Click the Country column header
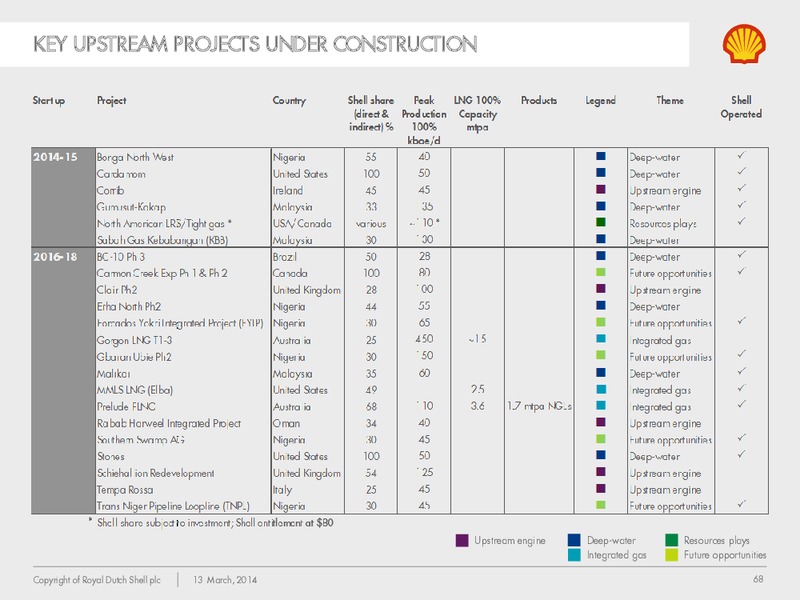800x600 pixels. (x=289, y=101)
